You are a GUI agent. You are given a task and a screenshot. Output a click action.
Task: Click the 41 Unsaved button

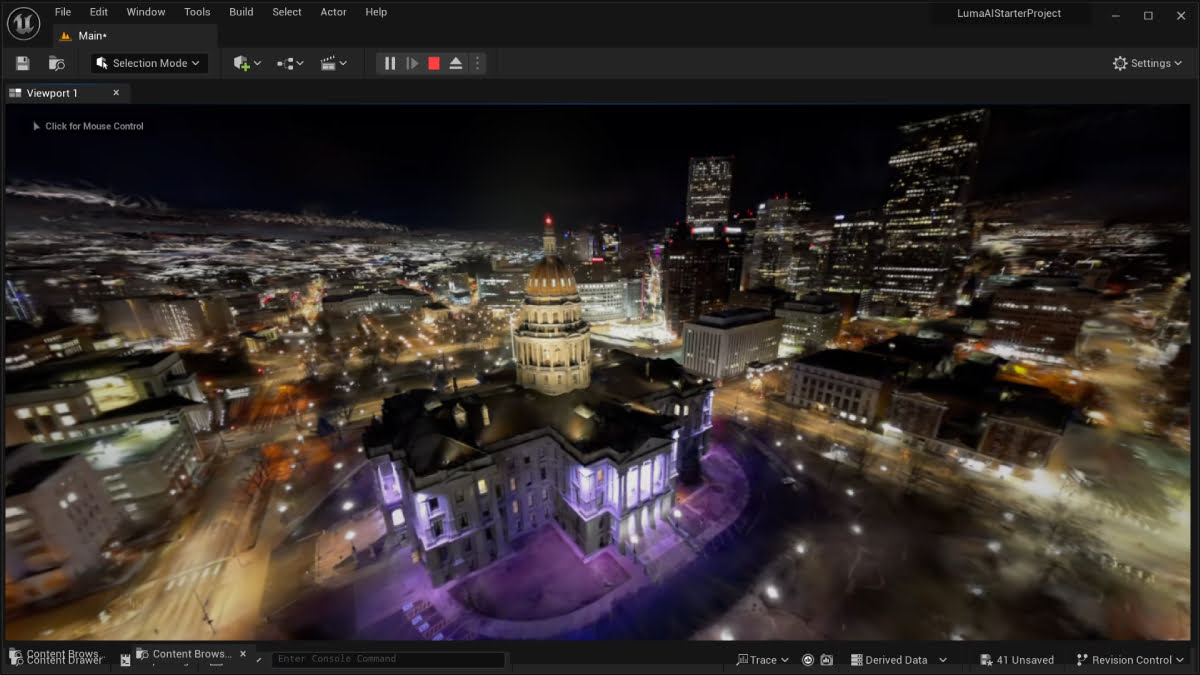coord(1017,660)
